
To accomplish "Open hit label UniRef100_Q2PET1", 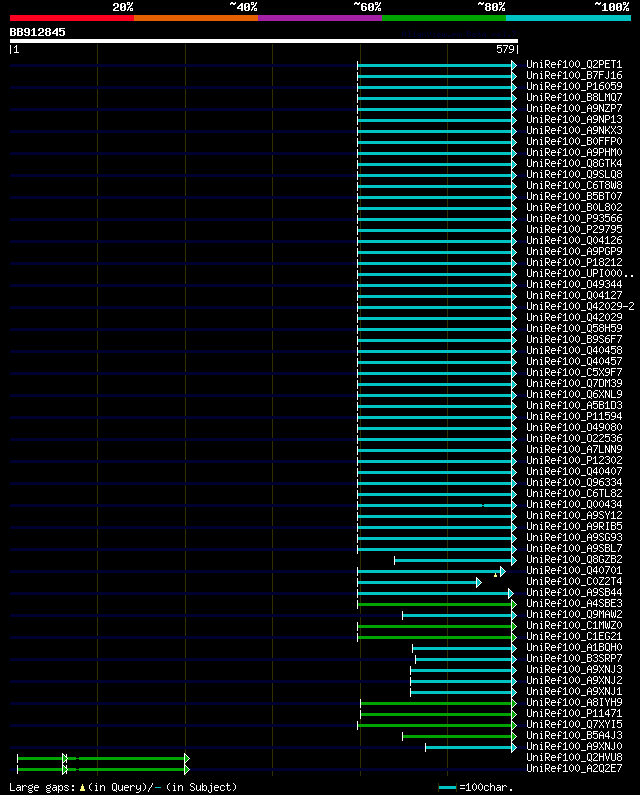I will click(x=574, y=64).
